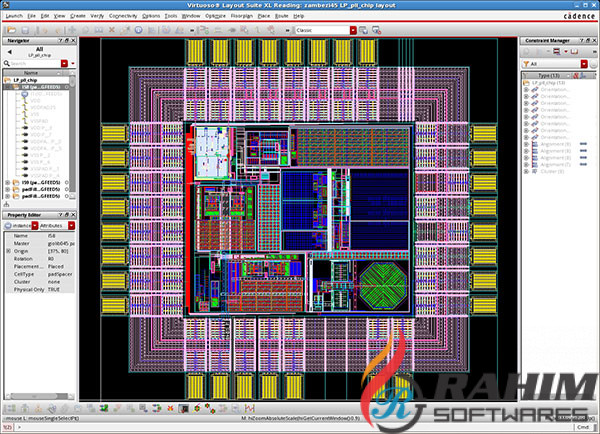Click the Navigator search magnifier icon
The height and width of the screenshot is (434, 600).
pos(7,63)
